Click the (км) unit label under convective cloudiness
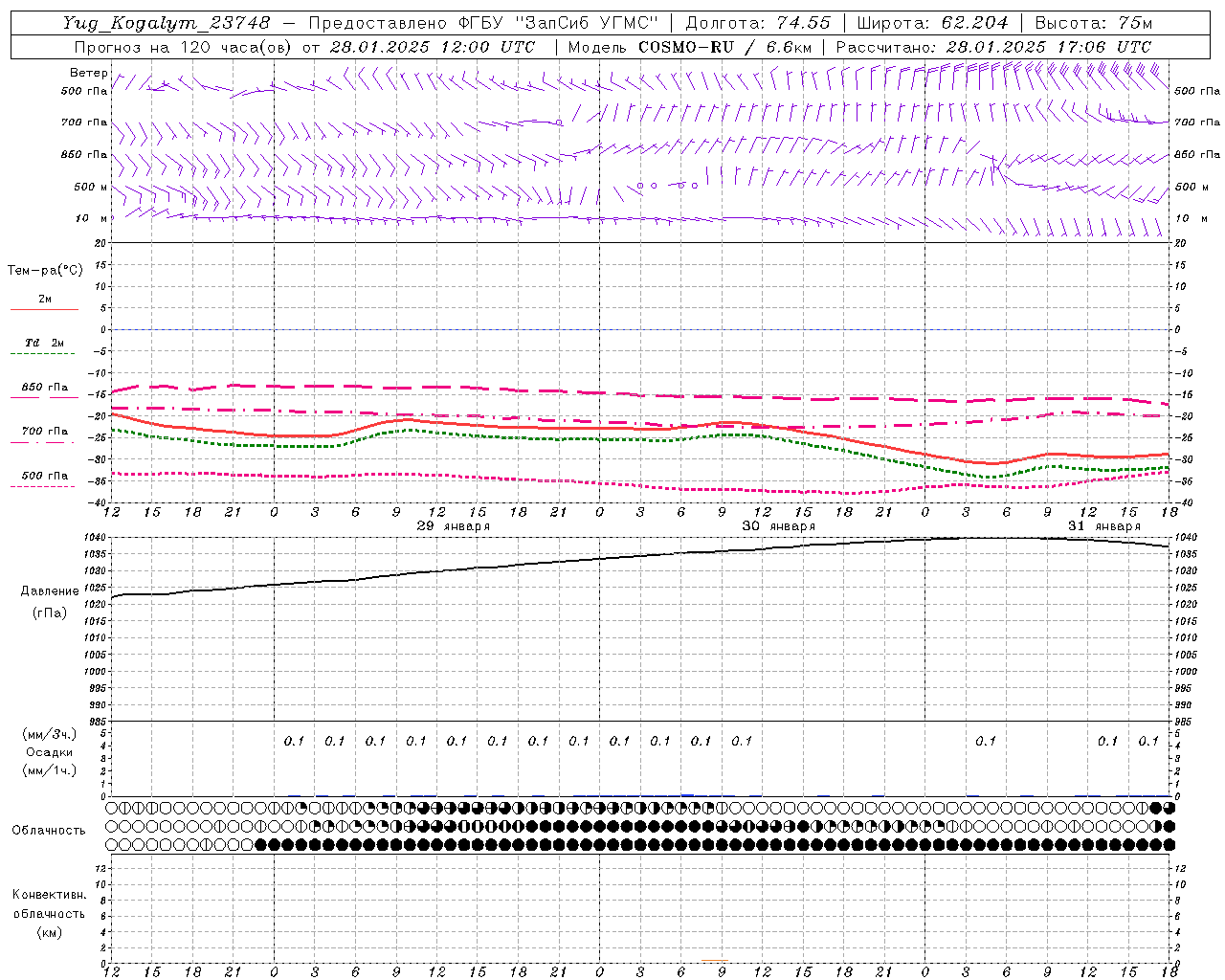The width and height of the screenshot is (1225, 980). pos(49,932)
